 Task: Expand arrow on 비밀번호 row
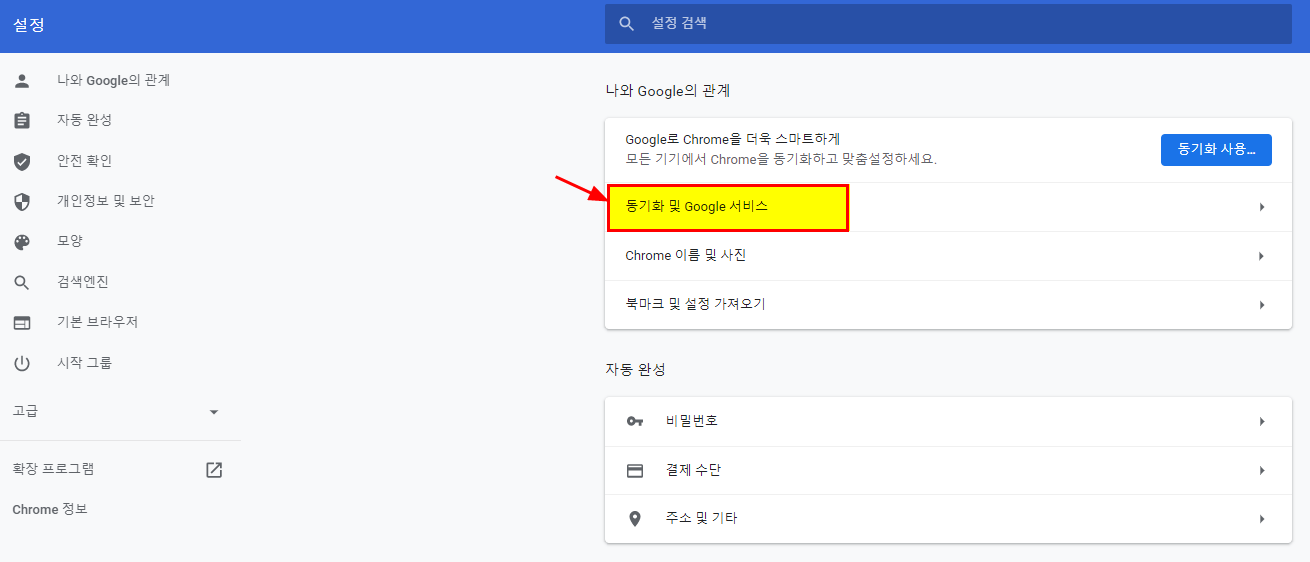[1262, 421]
